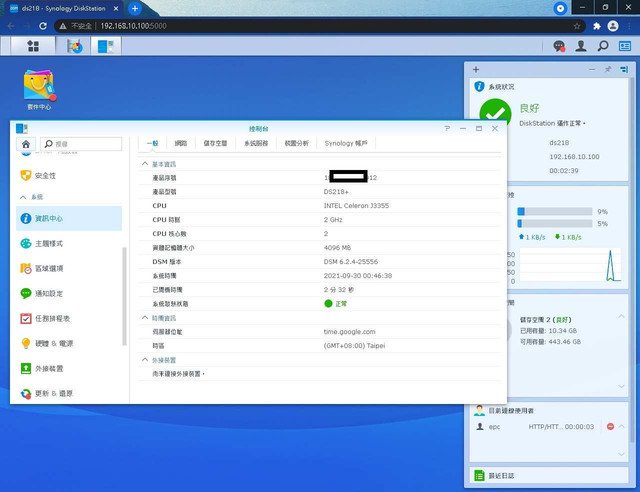Switch to the Synology 帳戶 tab

pyautogui.click(x=346, y=143)
